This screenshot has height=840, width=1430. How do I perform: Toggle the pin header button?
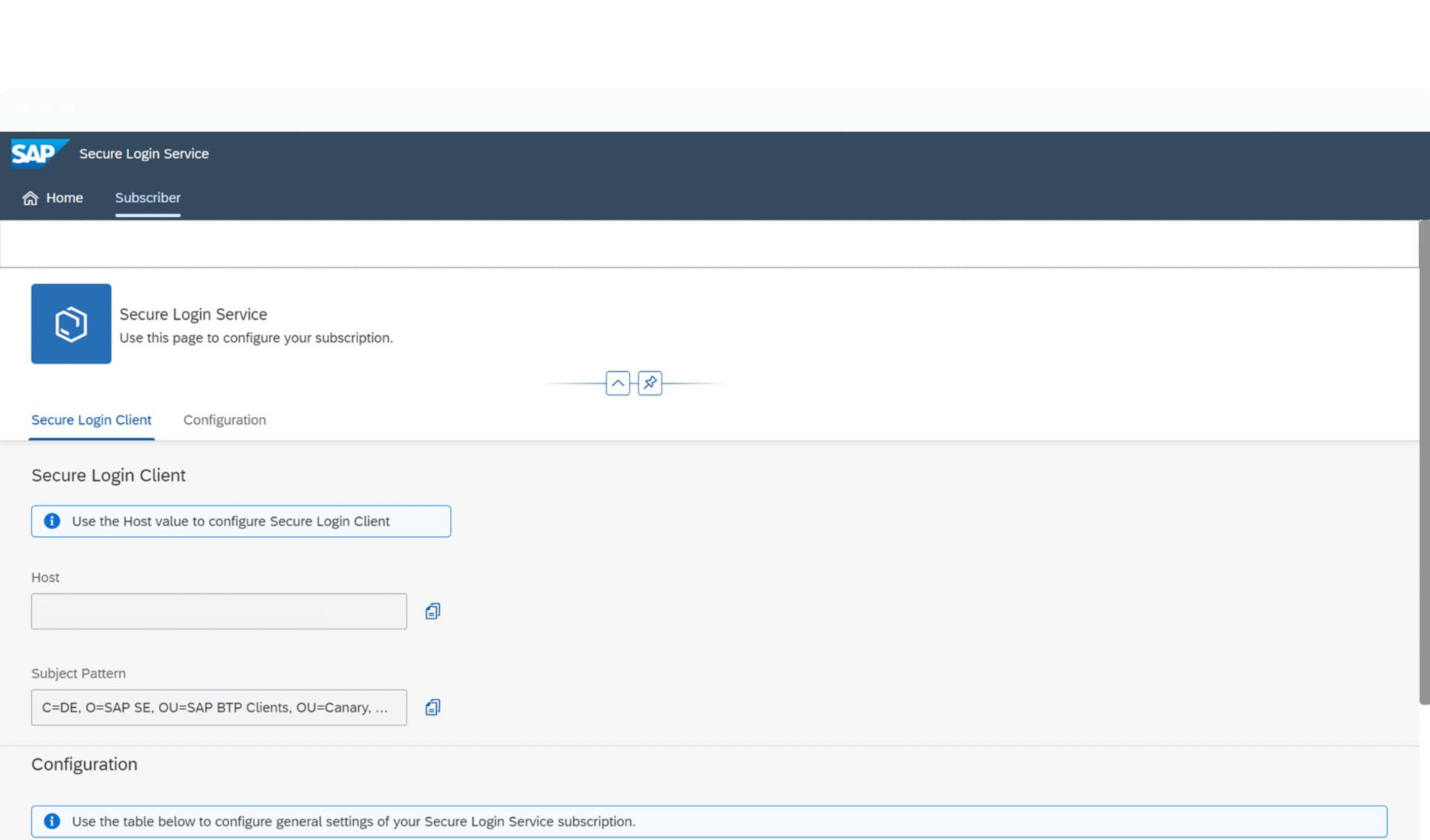tap(650, 383)
